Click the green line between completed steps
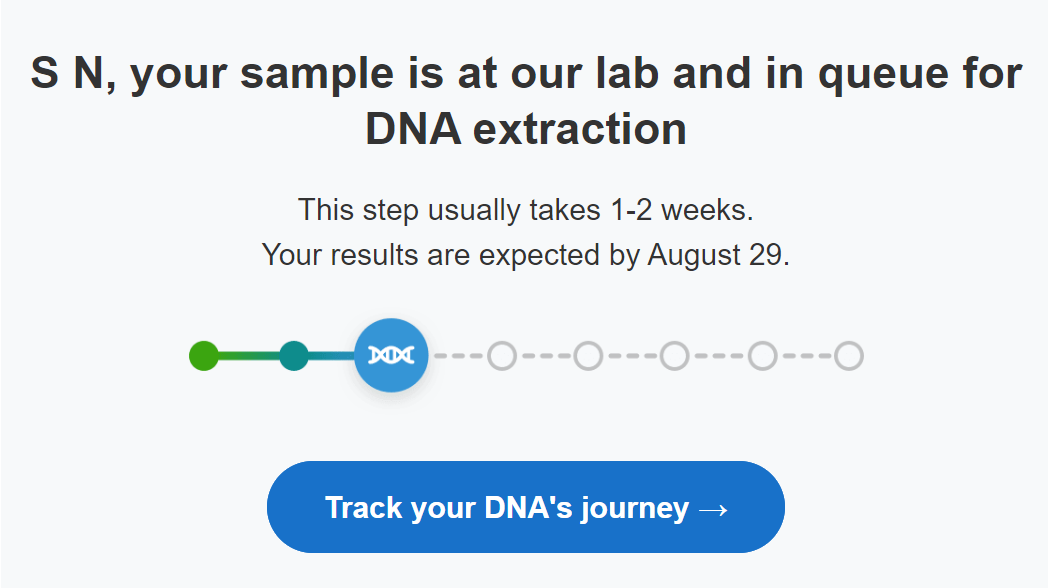Screen dimensions: 1048x588 (249, 356)
